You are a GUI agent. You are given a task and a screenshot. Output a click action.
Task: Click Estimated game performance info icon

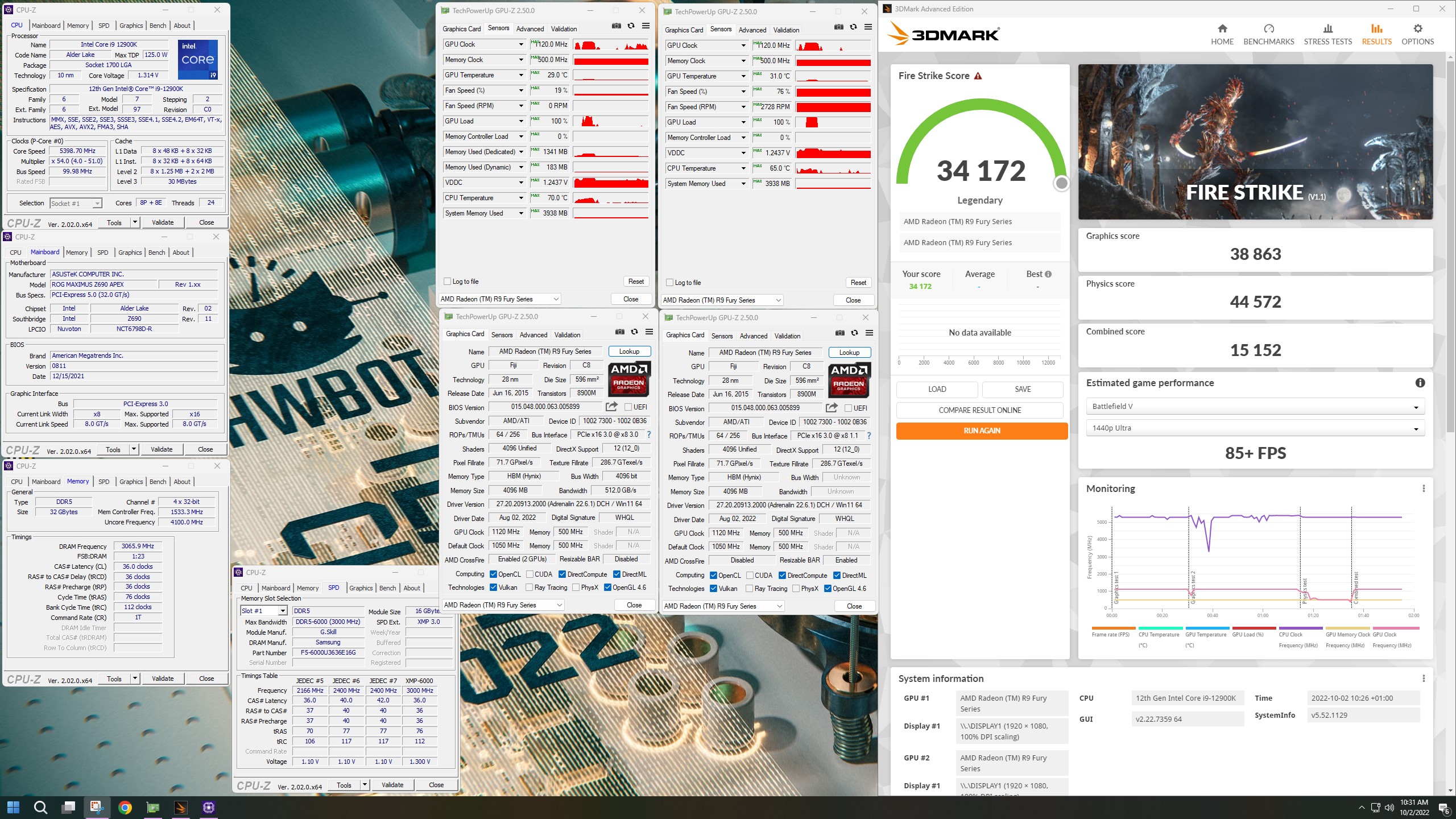(1420, 383)
